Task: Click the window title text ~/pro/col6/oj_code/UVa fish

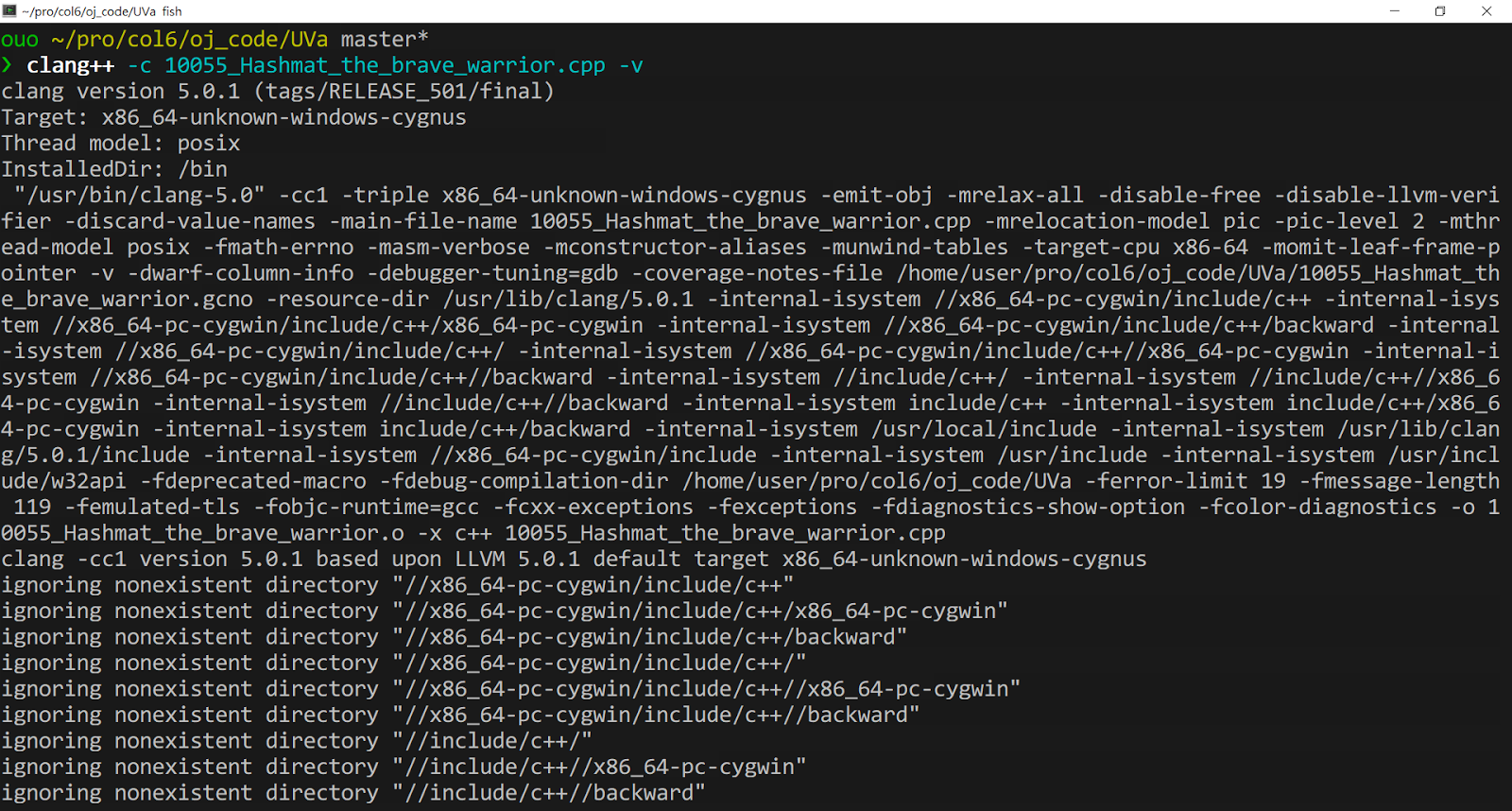Action: pyautogui.click(x=102, y=11)
